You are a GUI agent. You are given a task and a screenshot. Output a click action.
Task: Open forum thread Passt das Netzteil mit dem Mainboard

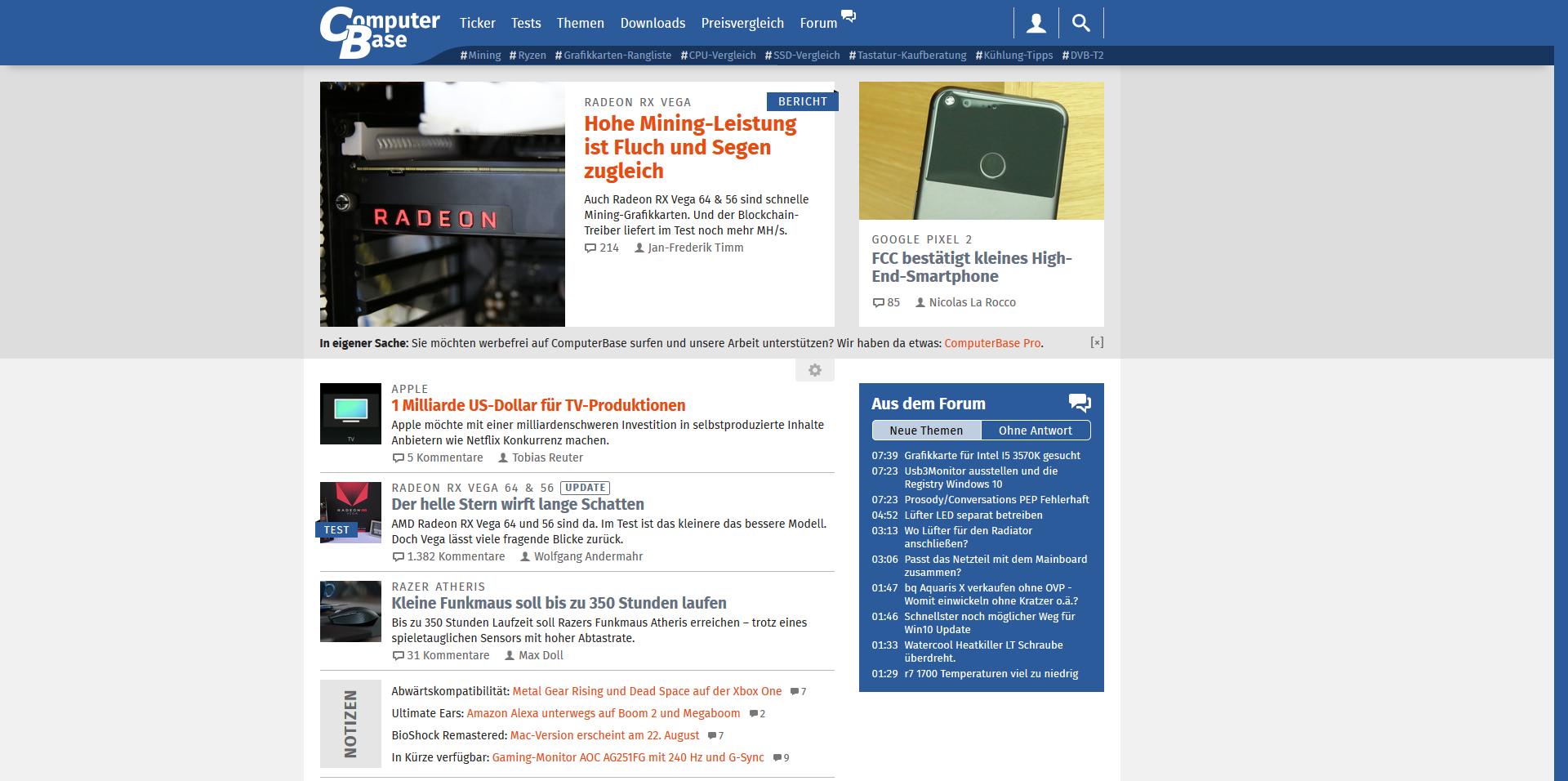point(996,566)
